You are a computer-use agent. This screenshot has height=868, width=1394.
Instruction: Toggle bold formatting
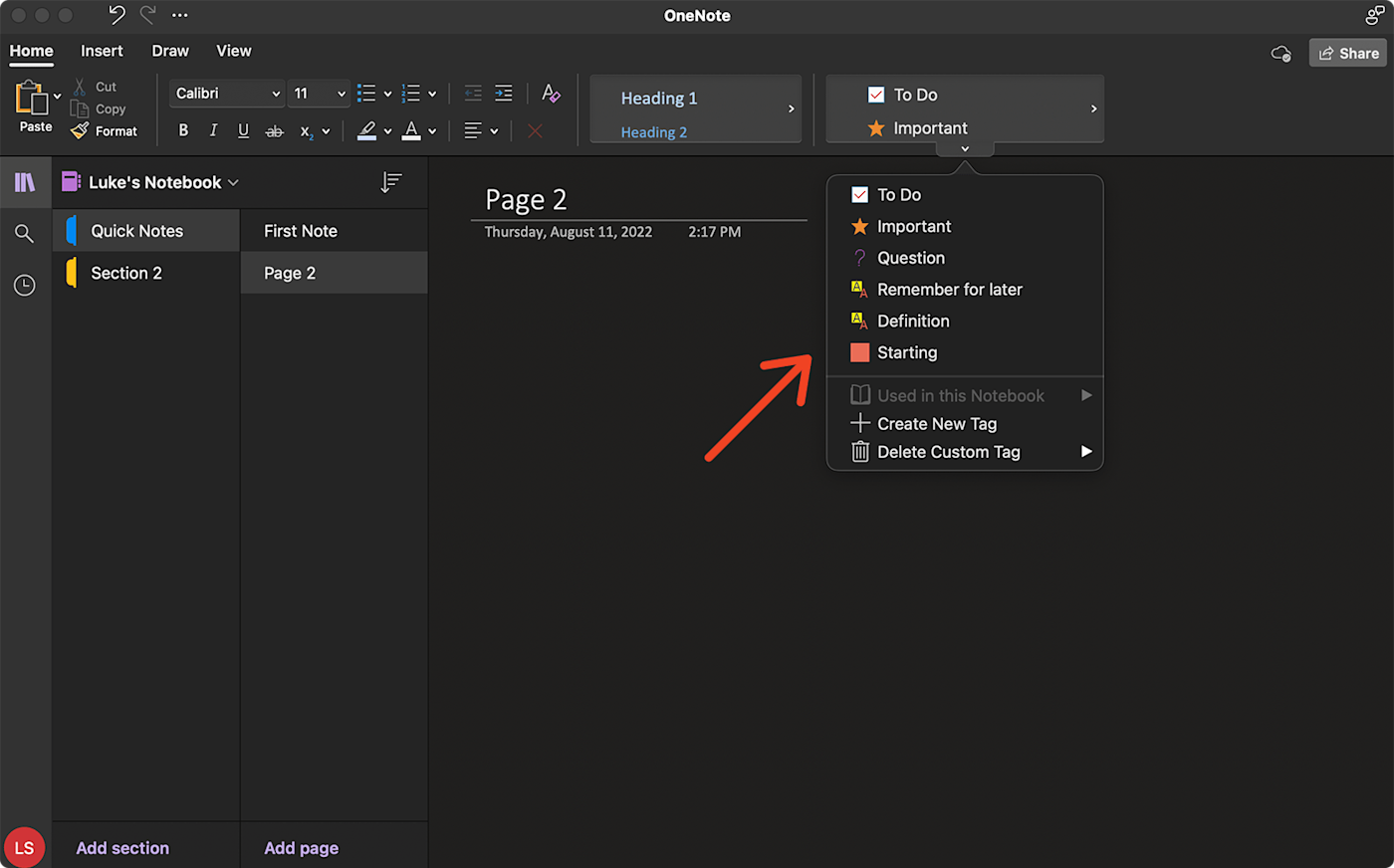click(183, 130)
